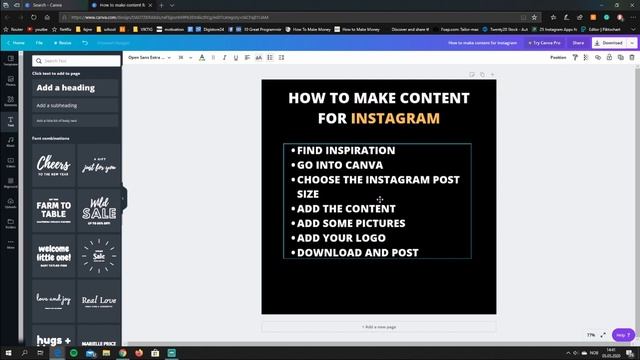Screen dimensions: 640x360
Task: Toggle bulleted list formatting
Action: click(x=270, y=58)
